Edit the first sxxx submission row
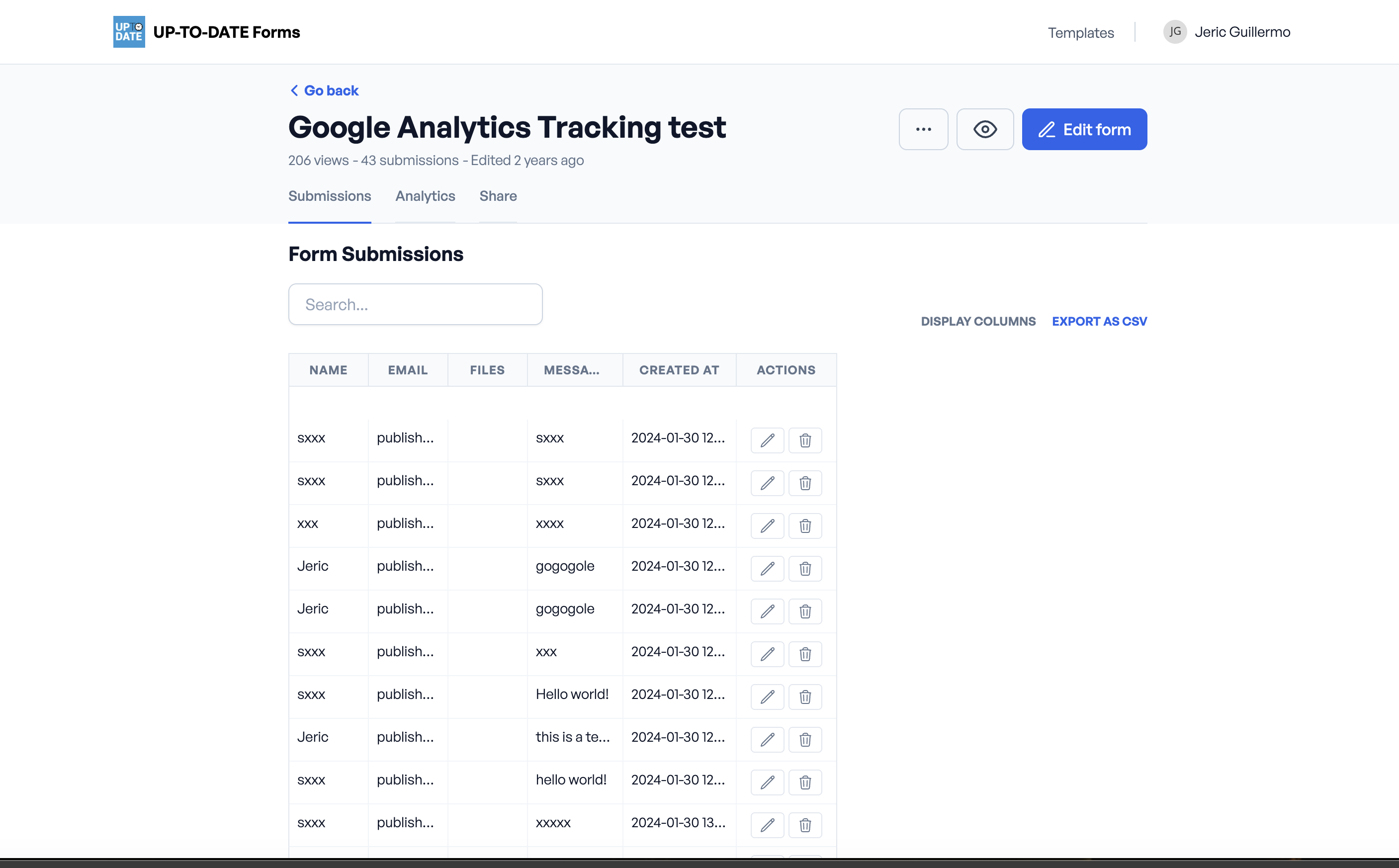 [x=767, y=440]
